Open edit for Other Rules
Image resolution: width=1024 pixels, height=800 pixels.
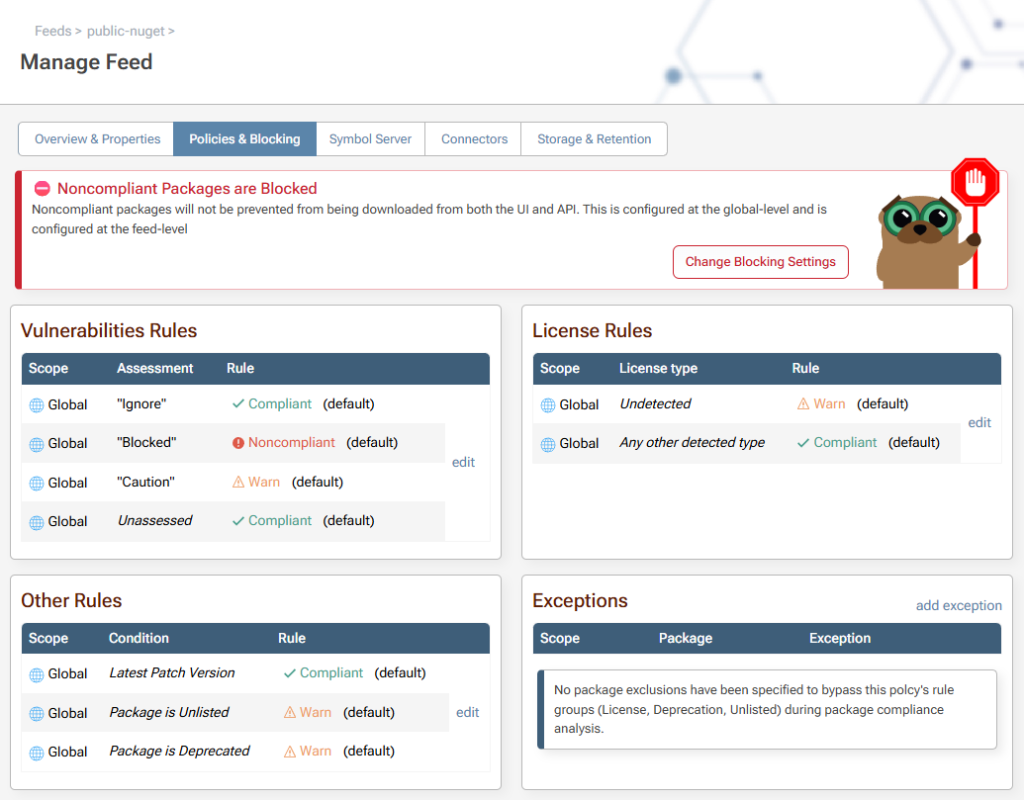[467, 712]
